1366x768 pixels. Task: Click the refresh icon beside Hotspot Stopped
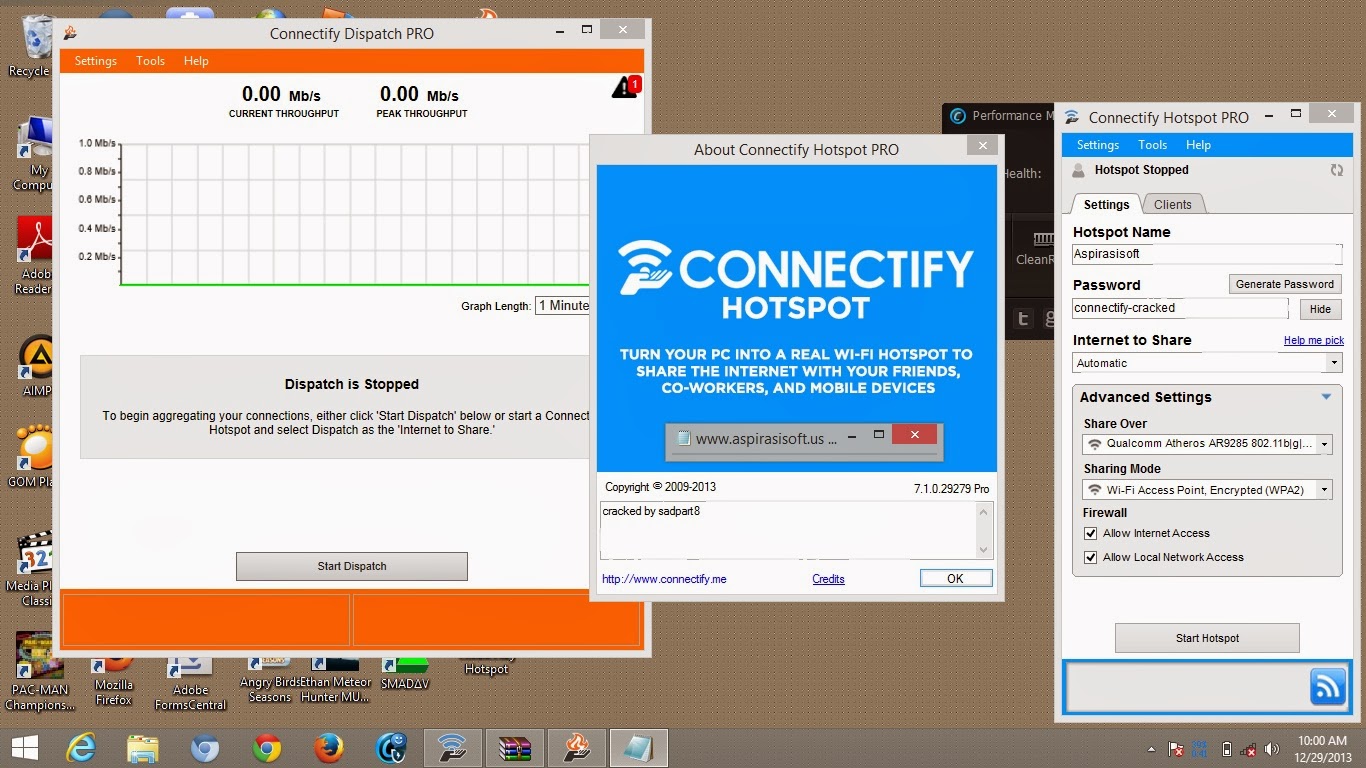point(1336,170)
